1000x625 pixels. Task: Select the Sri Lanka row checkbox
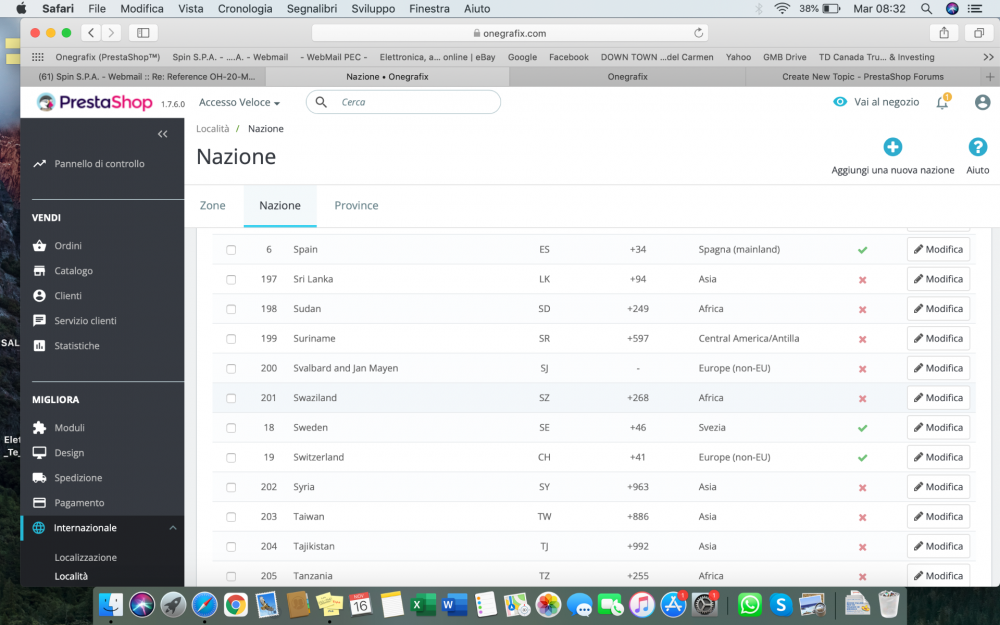pyautogui.click(x=231, y=279)
